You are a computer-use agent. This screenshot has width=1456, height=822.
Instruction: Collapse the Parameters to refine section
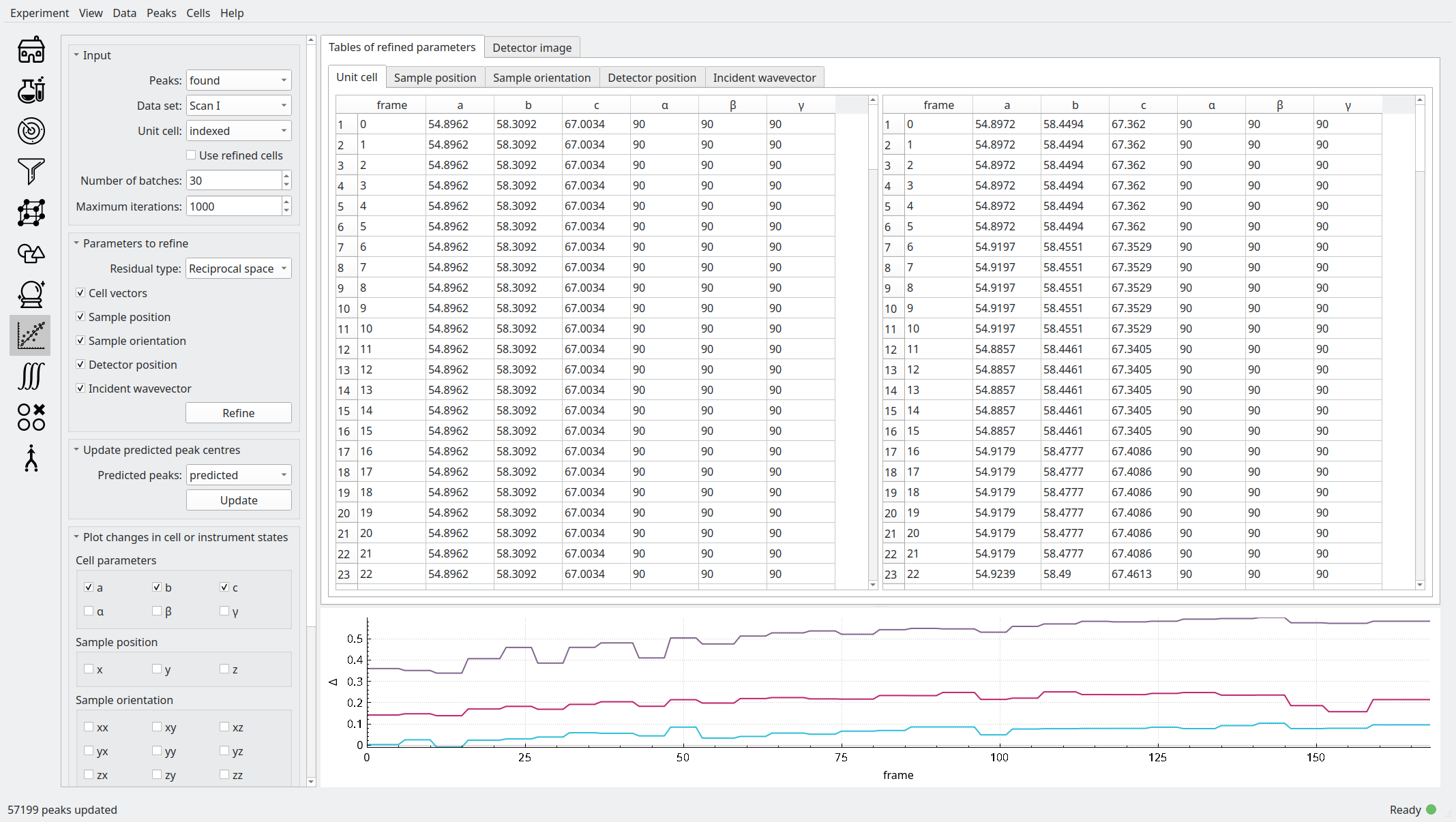click(x=76, y=243)
